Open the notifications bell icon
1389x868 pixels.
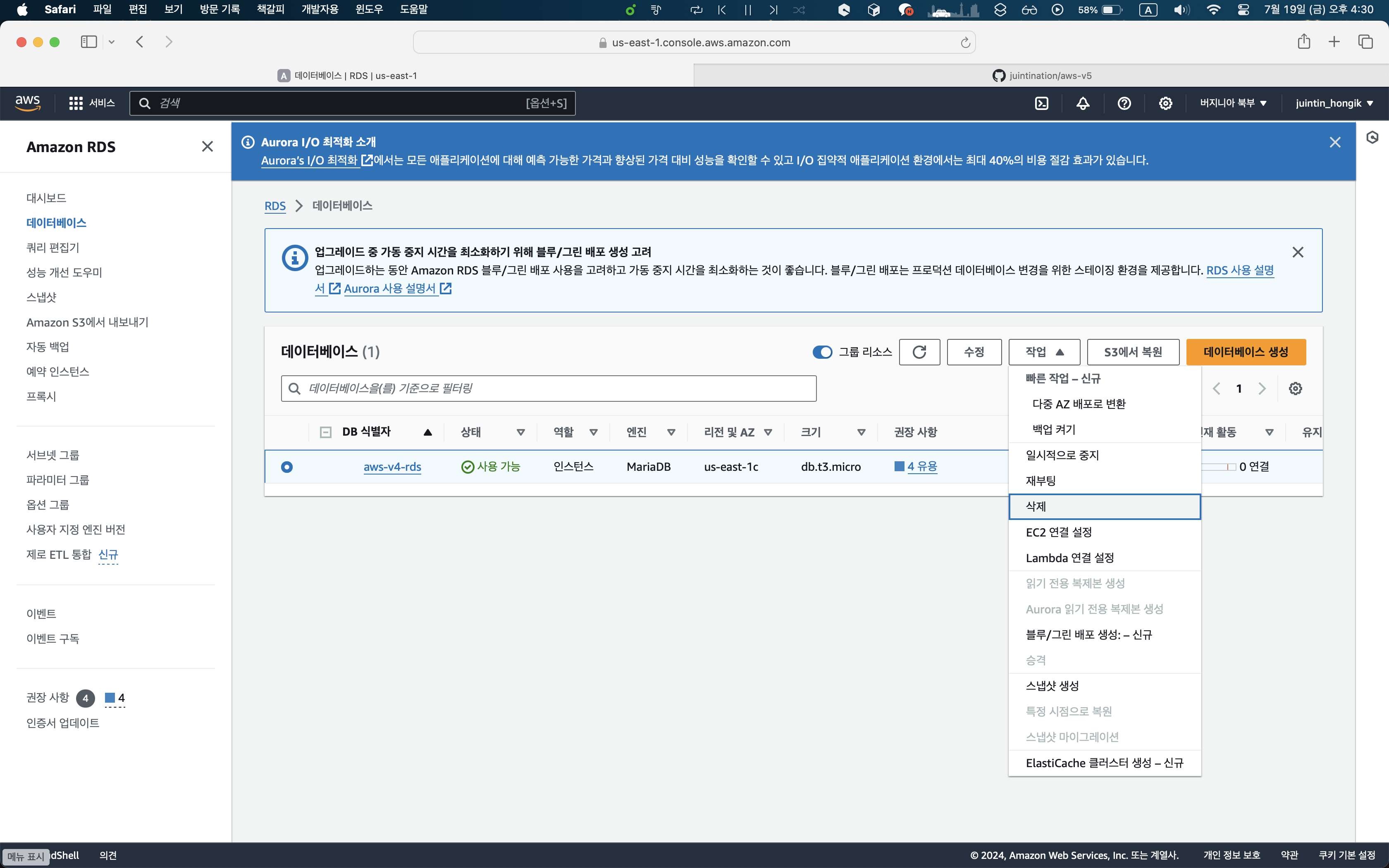pyautogui.click(x=1083, y=103)
